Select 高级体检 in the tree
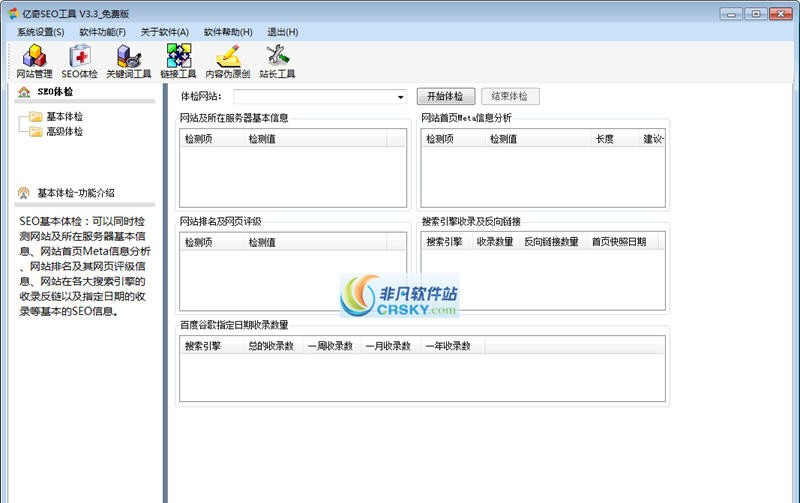The height and width of the screenshot is (503, 800). pos(64,132)
